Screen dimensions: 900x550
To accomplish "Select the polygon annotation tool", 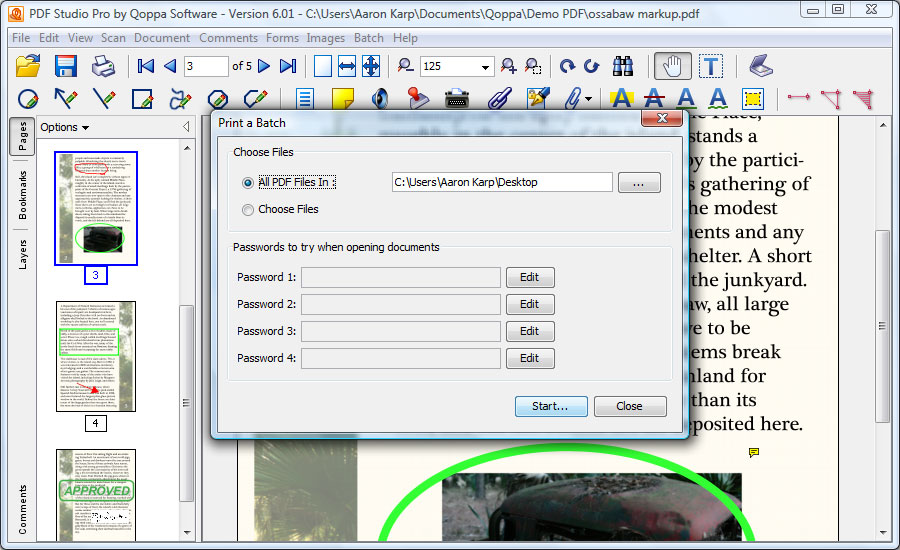I will (218, 99).
